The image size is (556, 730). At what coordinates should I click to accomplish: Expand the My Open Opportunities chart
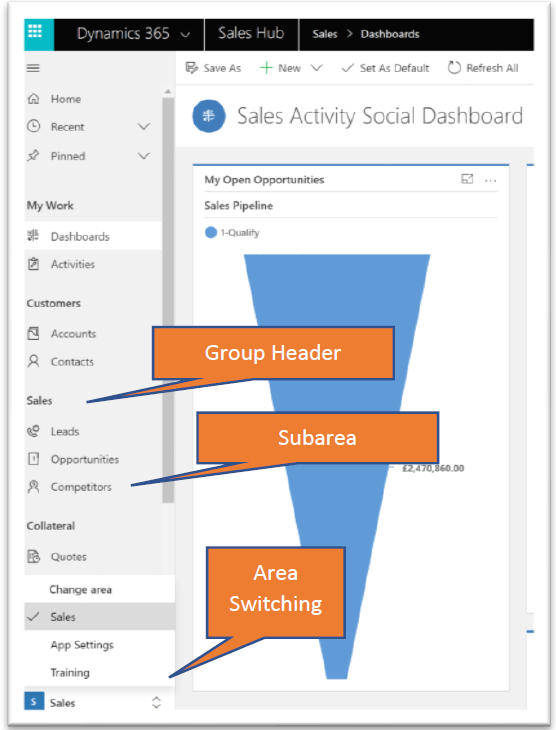(x=467, y=179)
